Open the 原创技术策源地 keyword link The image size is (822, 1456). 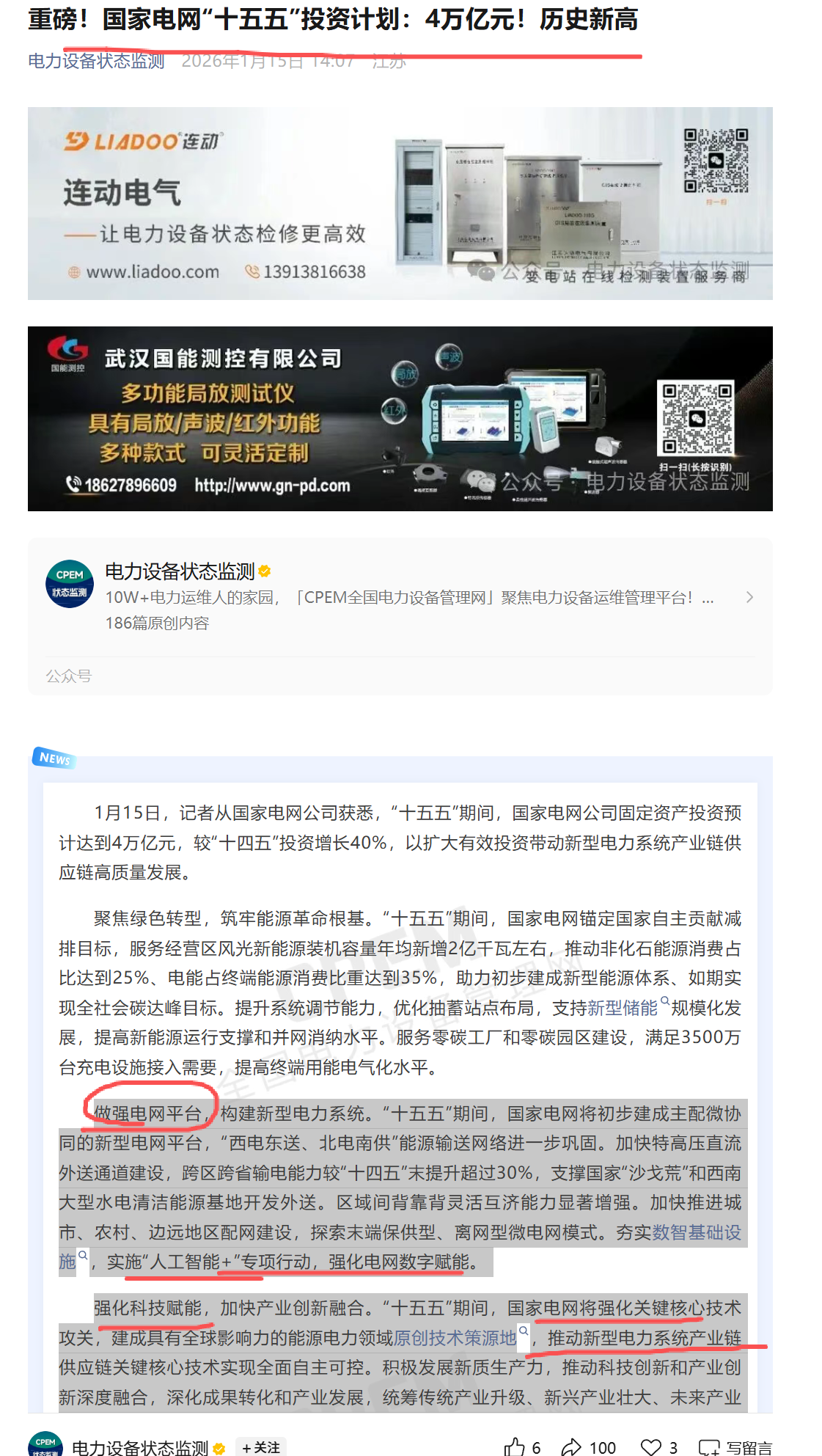[455, 1338]
